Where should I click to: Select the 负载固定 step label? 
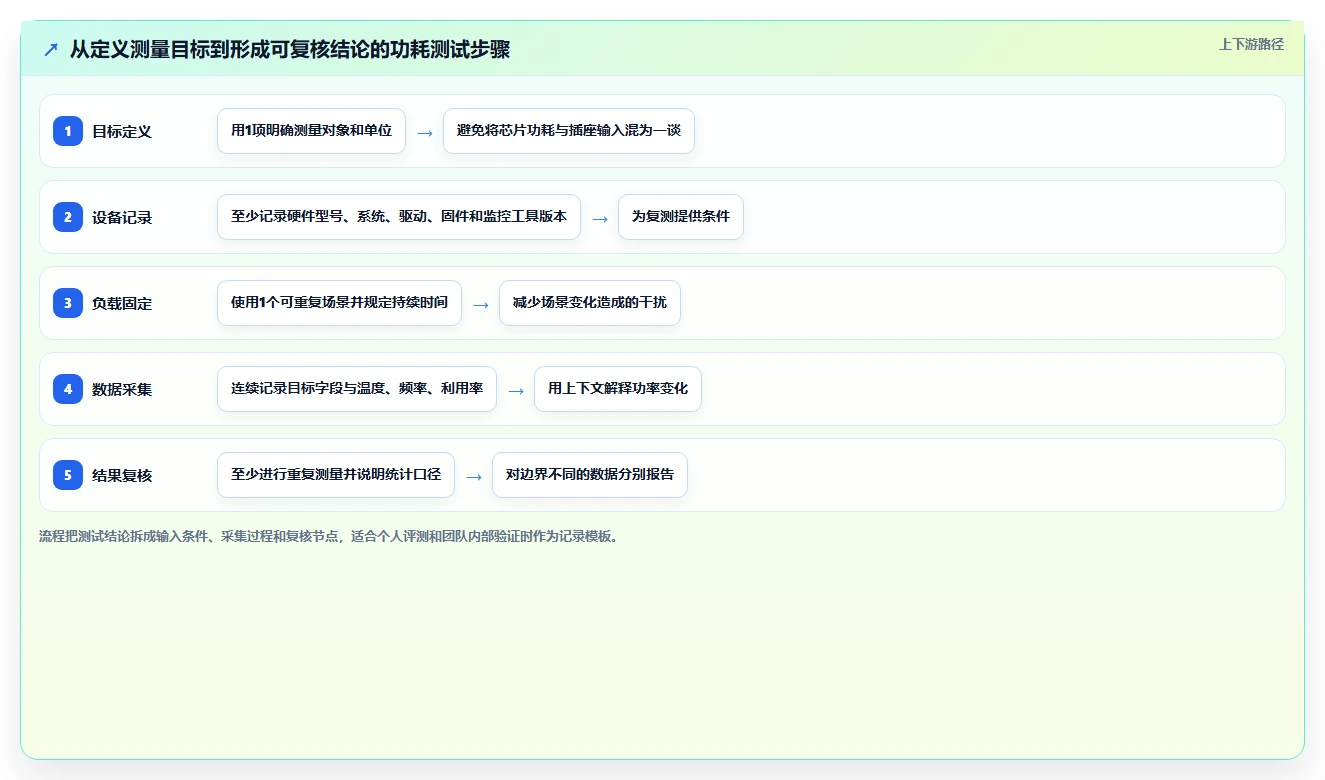pos(122,303)
